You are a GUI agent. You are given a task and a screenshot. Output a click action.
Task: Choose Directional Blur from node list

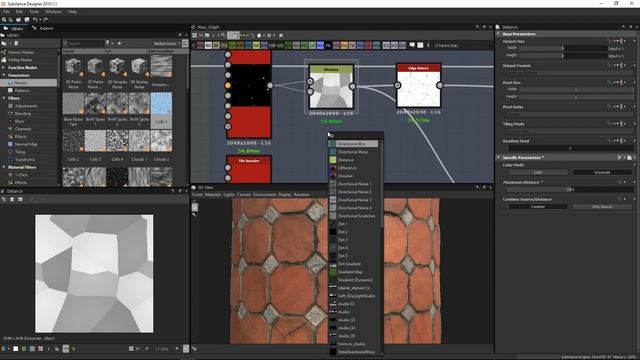coord(353,144)
